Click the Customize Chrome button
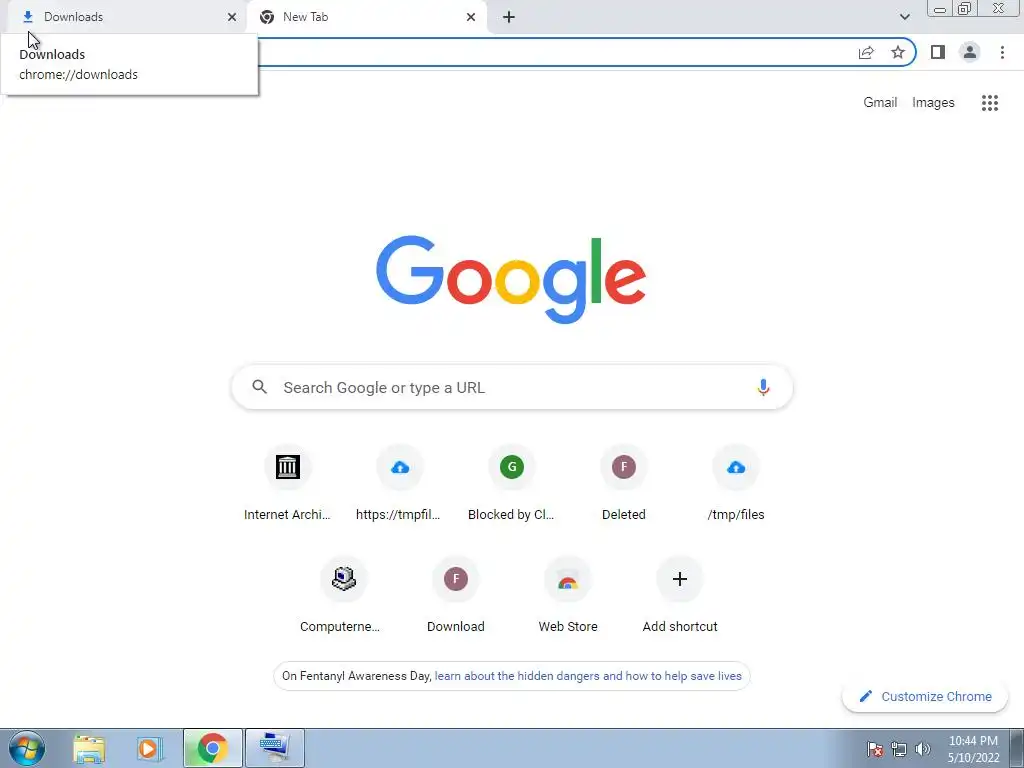This screenshot has width=1024, height=768. pyautogui.click(x=925, y=696)
